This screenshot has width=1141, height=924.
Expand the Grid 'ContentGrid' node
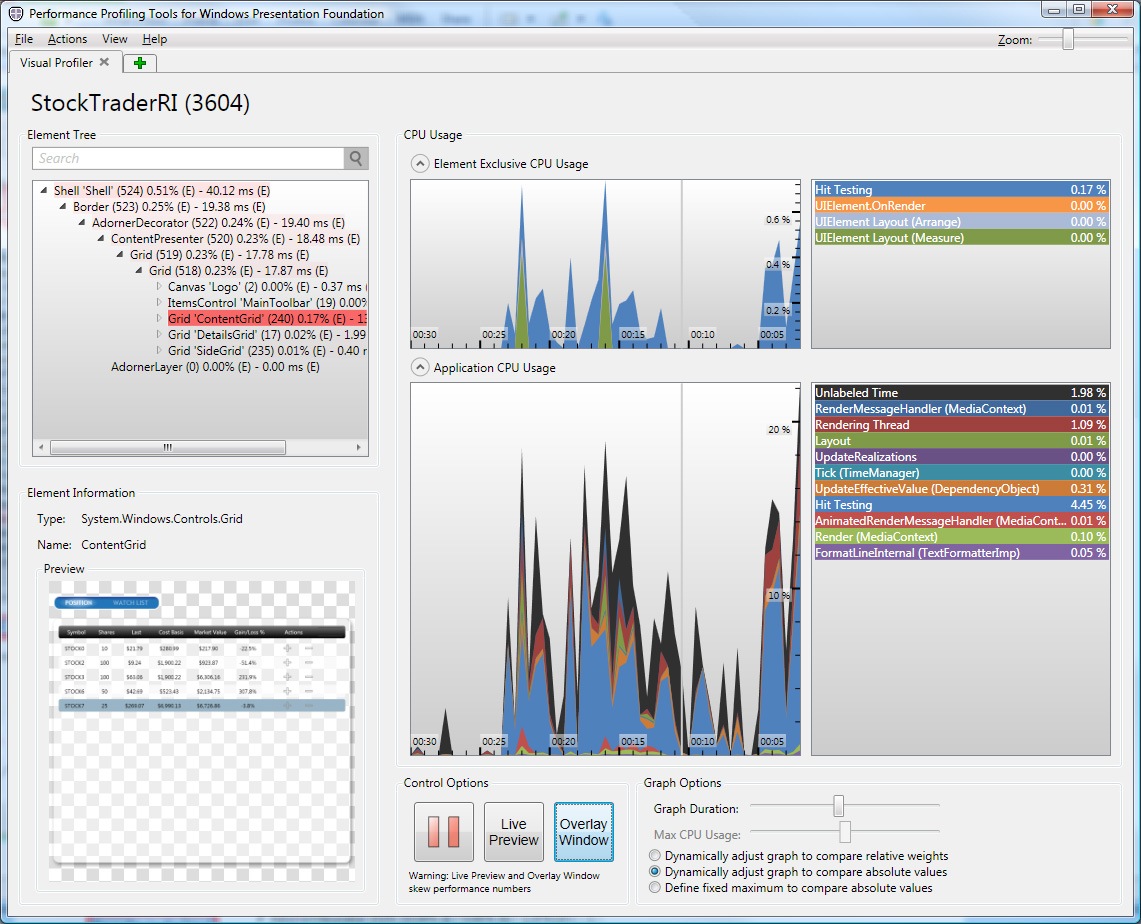159,319
